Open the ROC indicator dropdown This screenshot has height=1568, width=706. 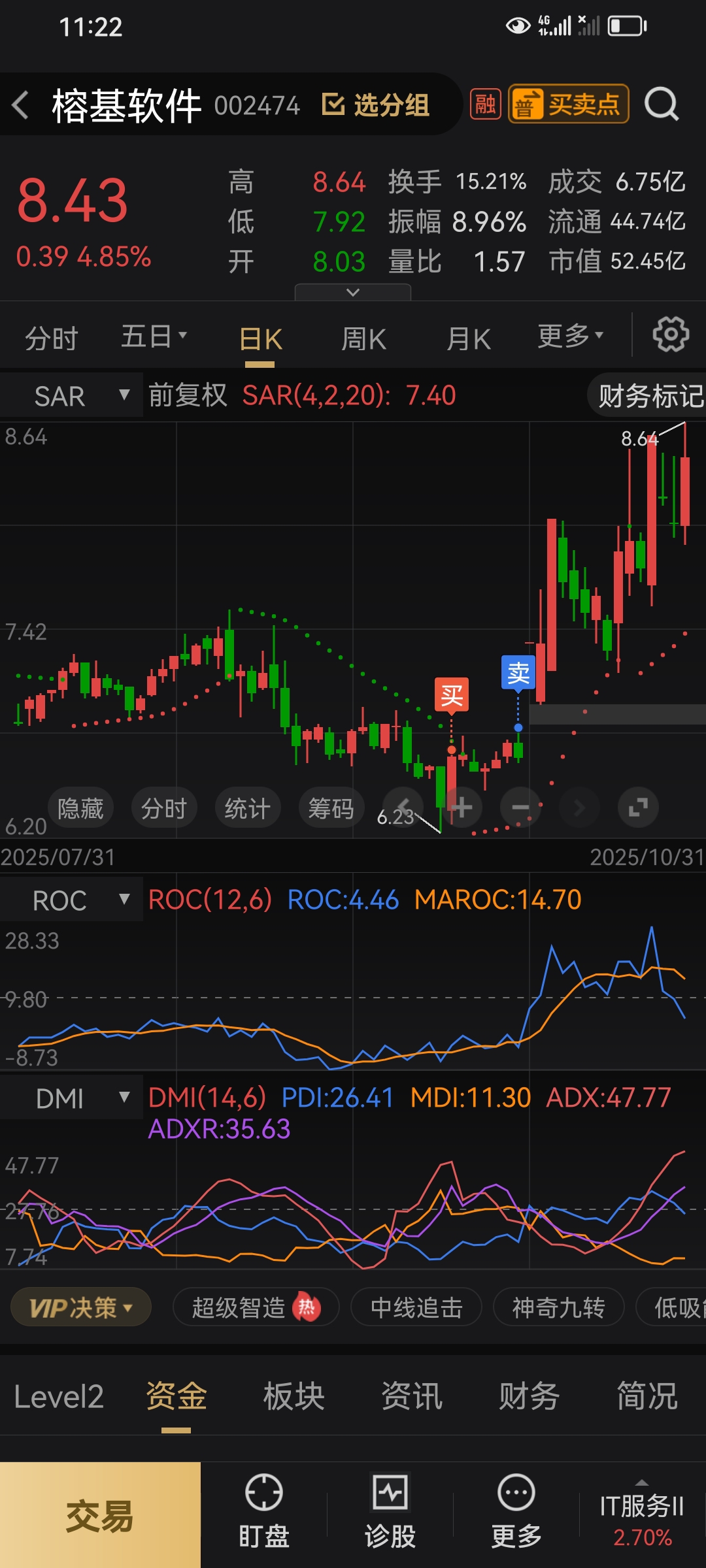[x=71, y=900]
